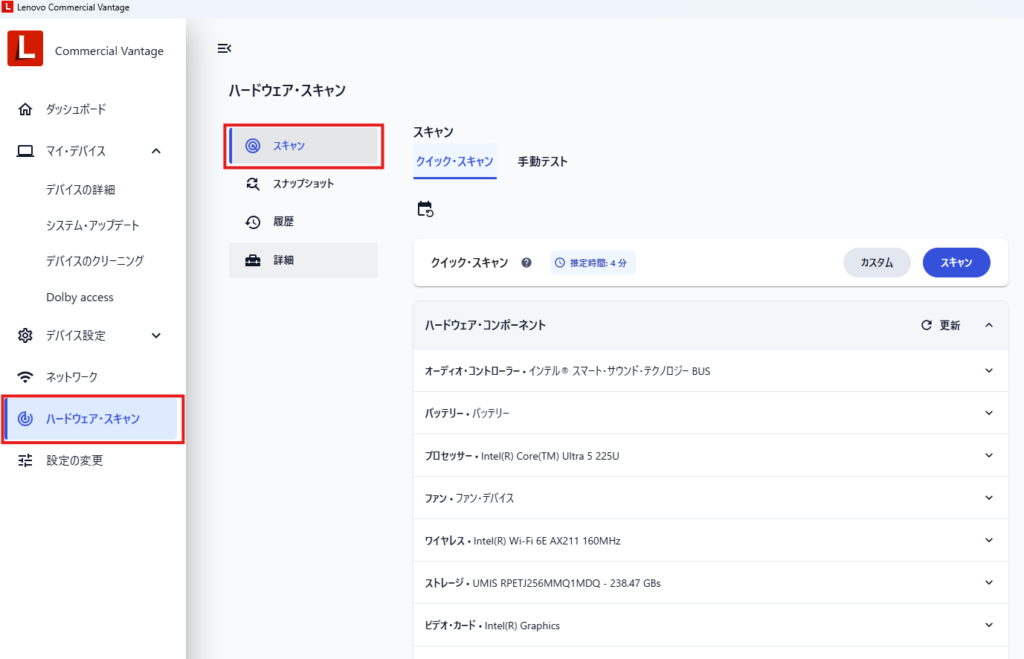Click the sidebar collapse hamburger icon
The image size is (1024, 659).
(224, 48)
